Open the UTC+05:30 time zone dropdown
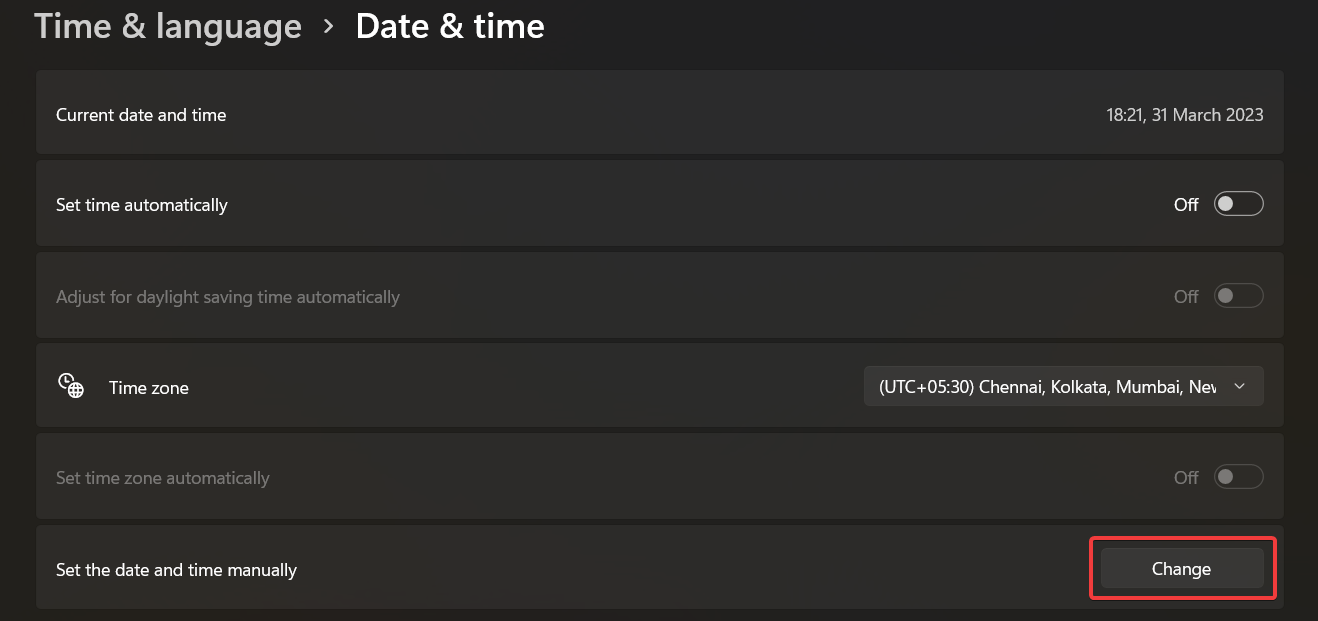The image size is (1318, 621). click(x=1063, y=386)
